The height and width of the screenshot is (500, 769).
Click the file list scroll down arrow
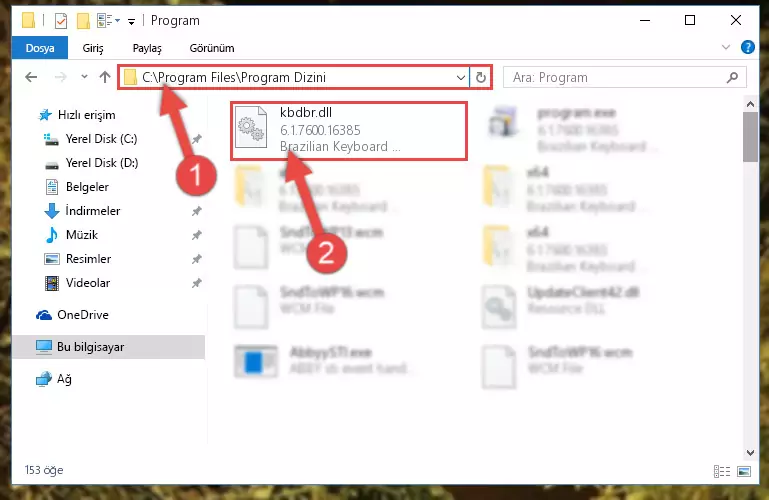[x=750, y=452]
